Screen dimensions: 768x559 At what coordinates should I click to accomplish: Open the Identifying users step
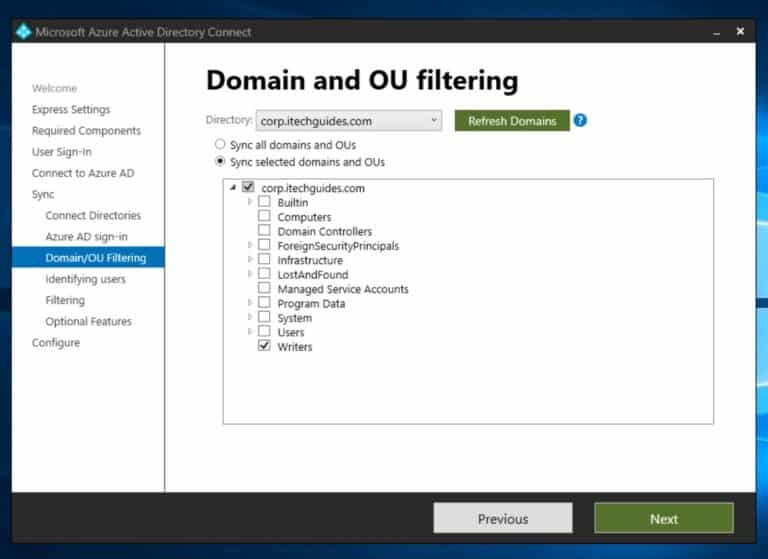click(x=86, y=279)
